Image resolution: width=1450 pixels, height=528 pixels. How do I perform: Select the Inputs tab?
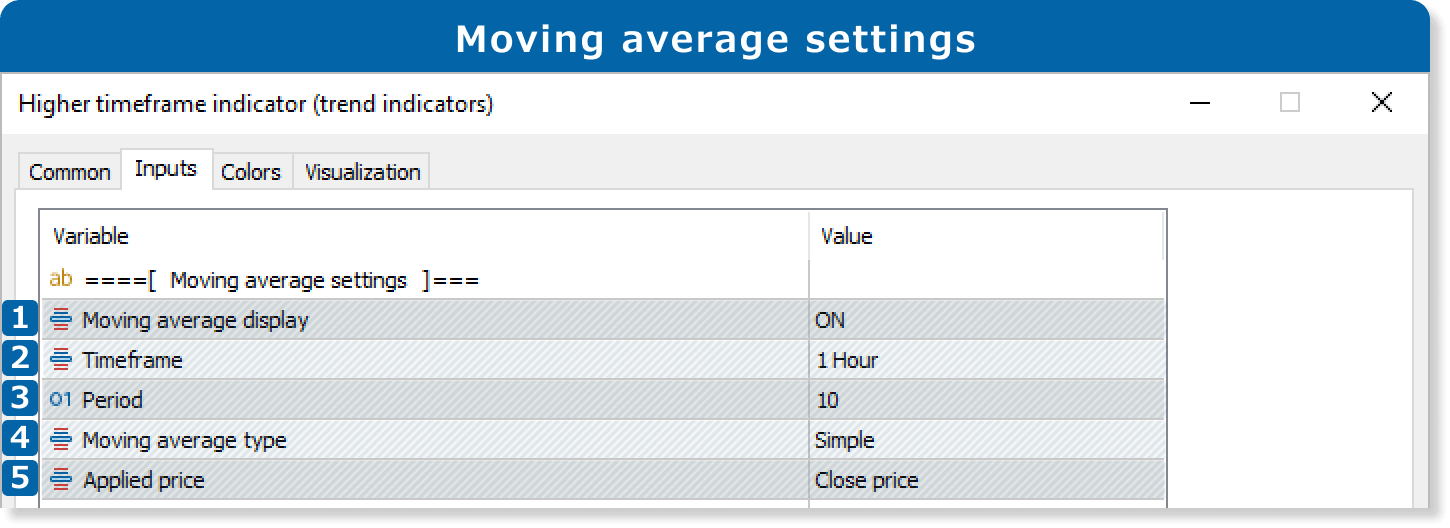[x=166, y=169]
